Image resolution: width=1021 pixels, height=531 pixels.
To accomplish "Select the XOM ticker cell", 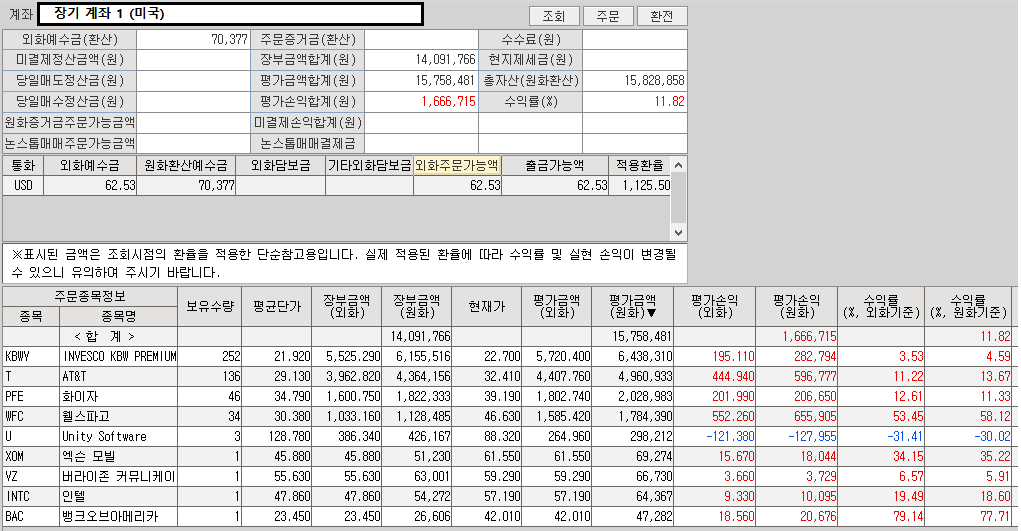I will point(31,456).
